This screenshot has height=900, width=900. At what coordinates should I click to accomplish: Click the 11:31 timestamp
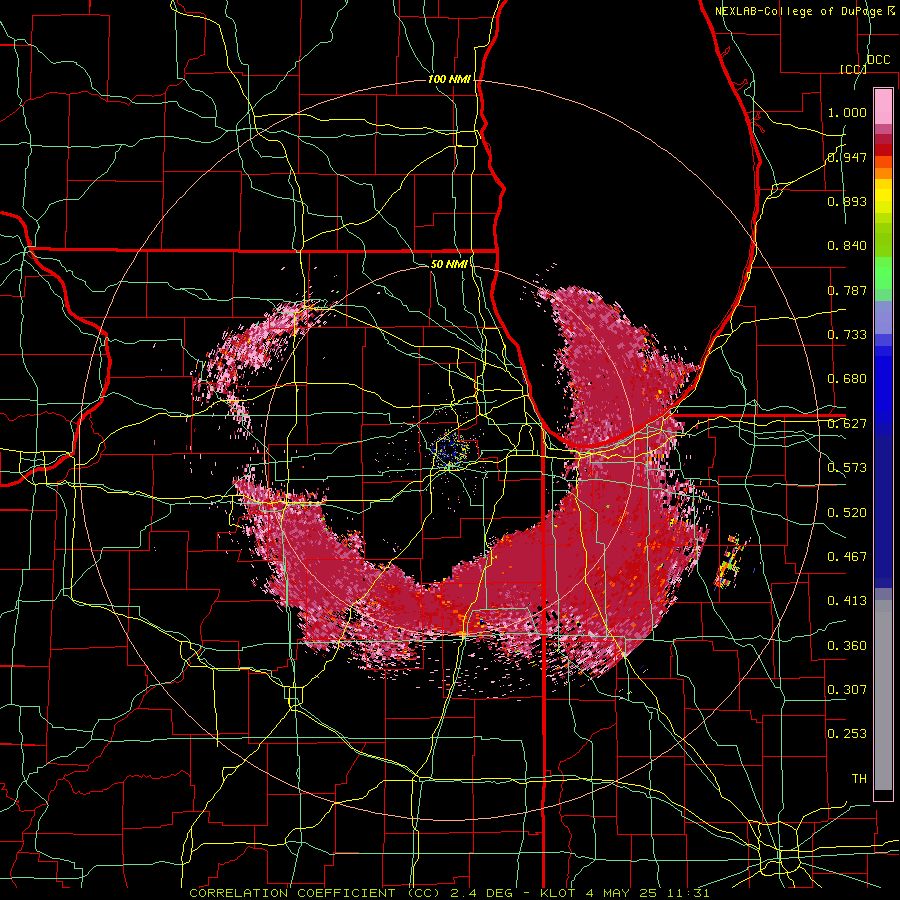click(688, 893)
